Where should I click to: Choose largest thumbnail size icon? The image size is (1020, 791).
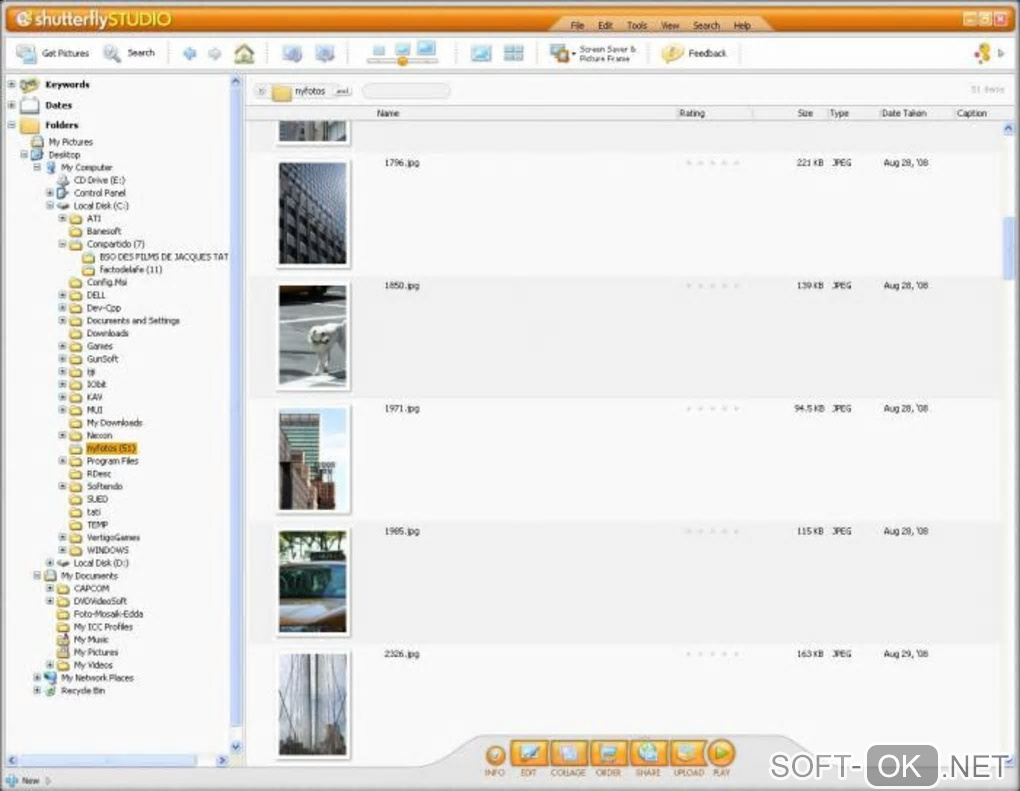426,48
